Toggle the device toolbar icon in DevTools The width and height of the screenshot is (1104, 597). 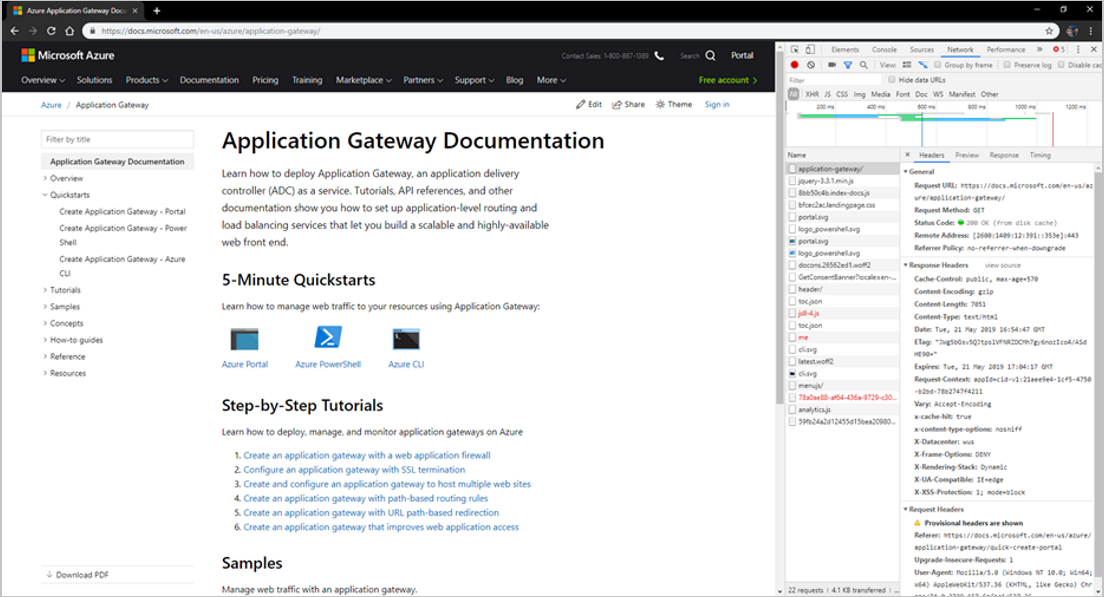[811, 49]
